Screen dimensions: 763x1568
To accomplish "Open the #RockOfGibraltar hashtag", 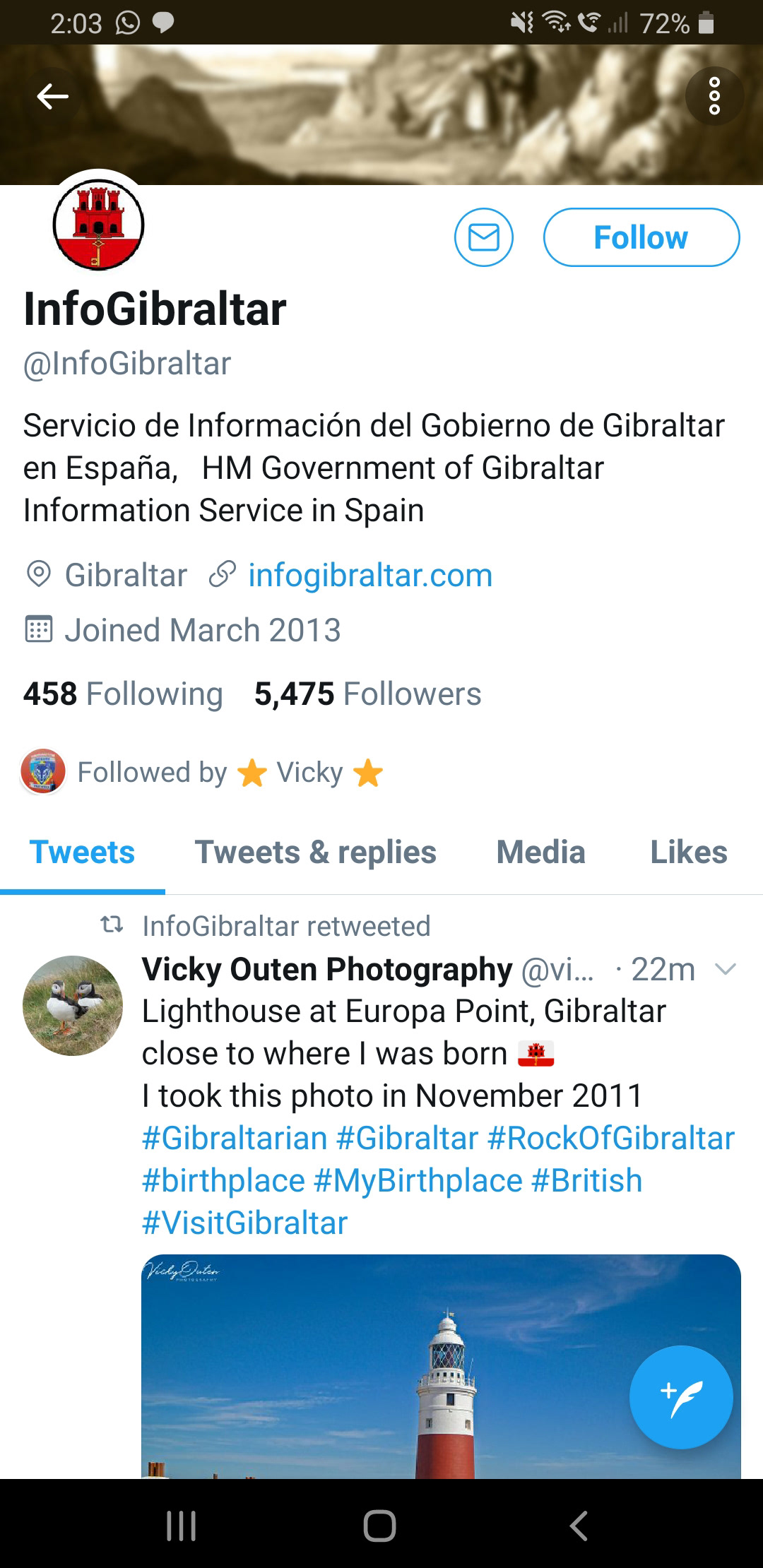I will [611, 1139].
